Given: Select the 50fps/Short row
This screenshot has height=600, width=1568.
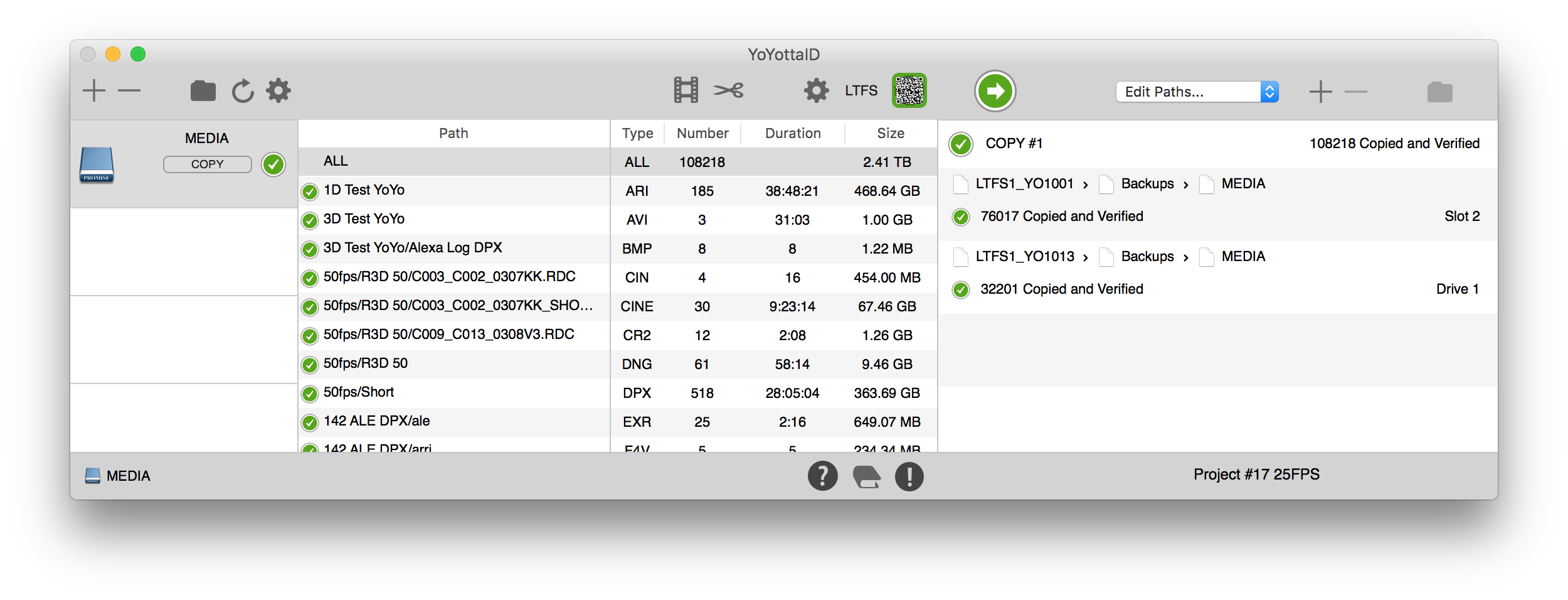Looking at the screenshot, I should (x=454, y=392).
